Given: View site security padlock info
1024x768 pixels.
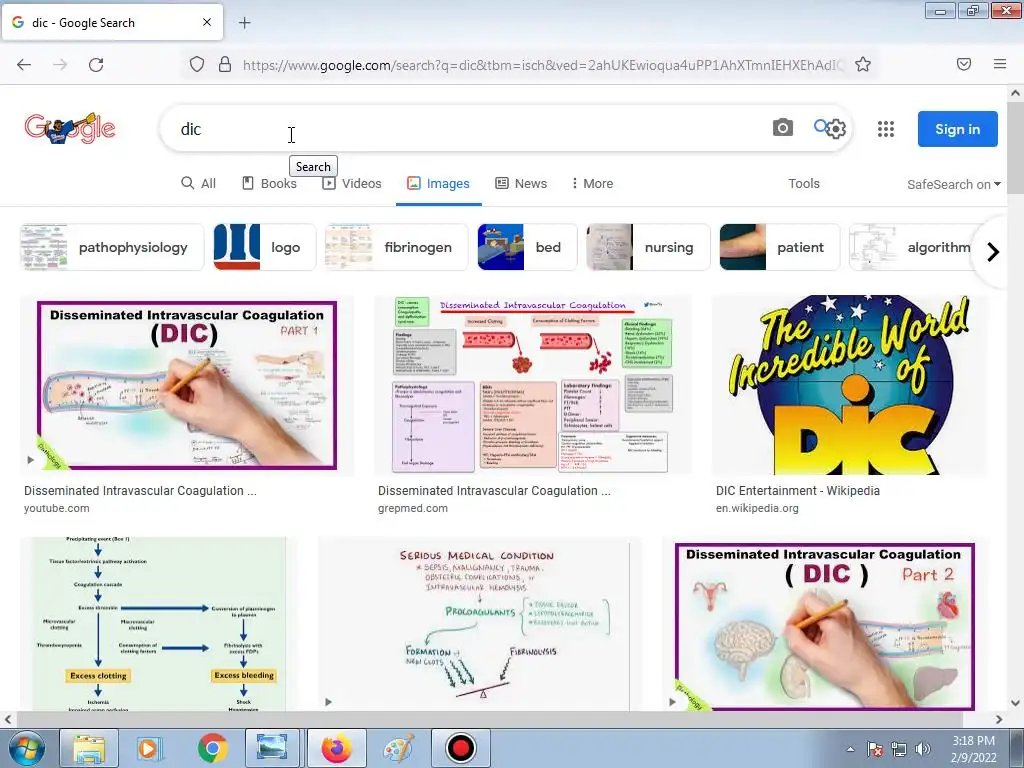Looking at the screenshot, I should click(x=225, y=64).
